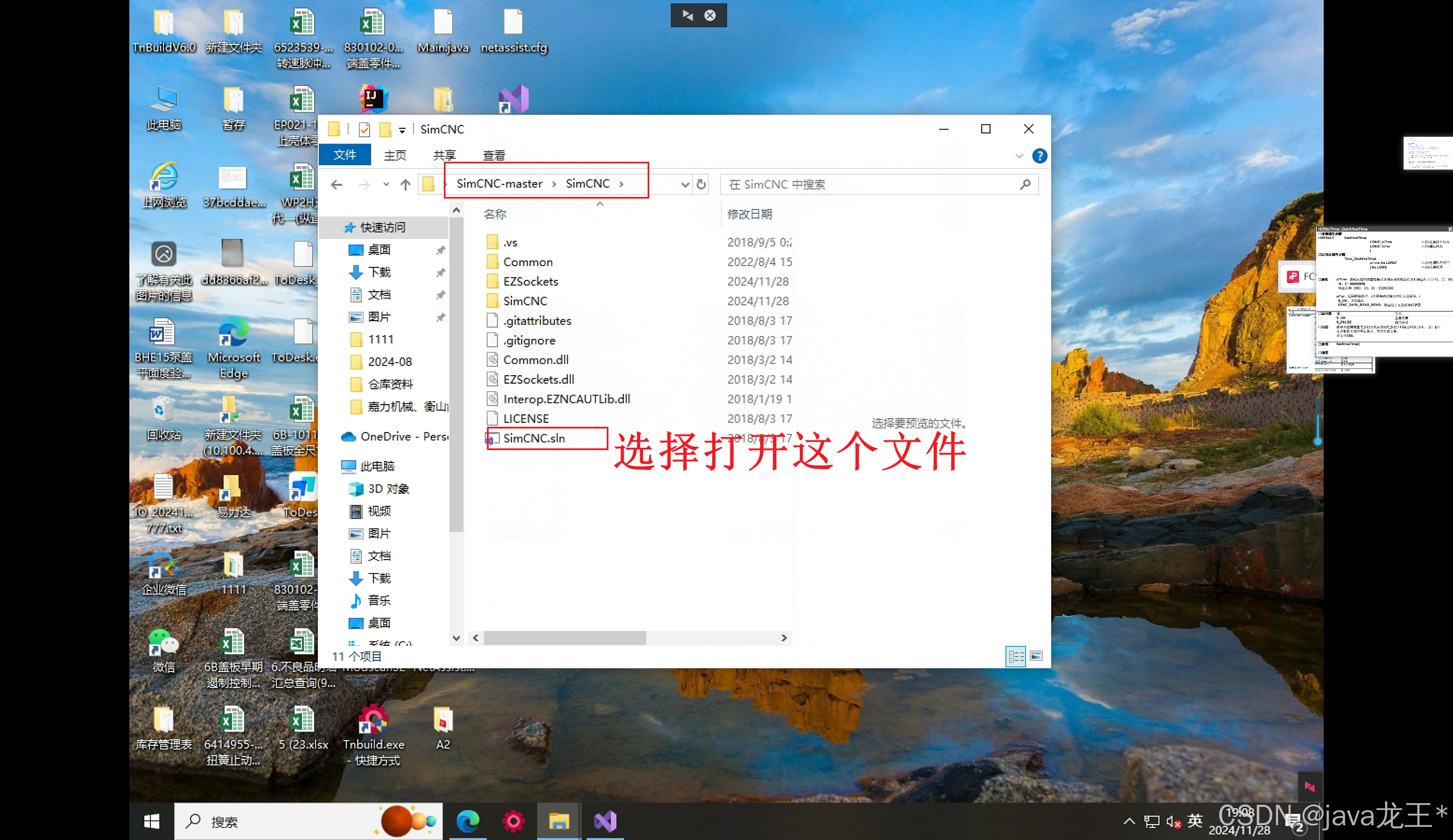Click the properties checkmark icon in title bar

[x=364, y=129]
